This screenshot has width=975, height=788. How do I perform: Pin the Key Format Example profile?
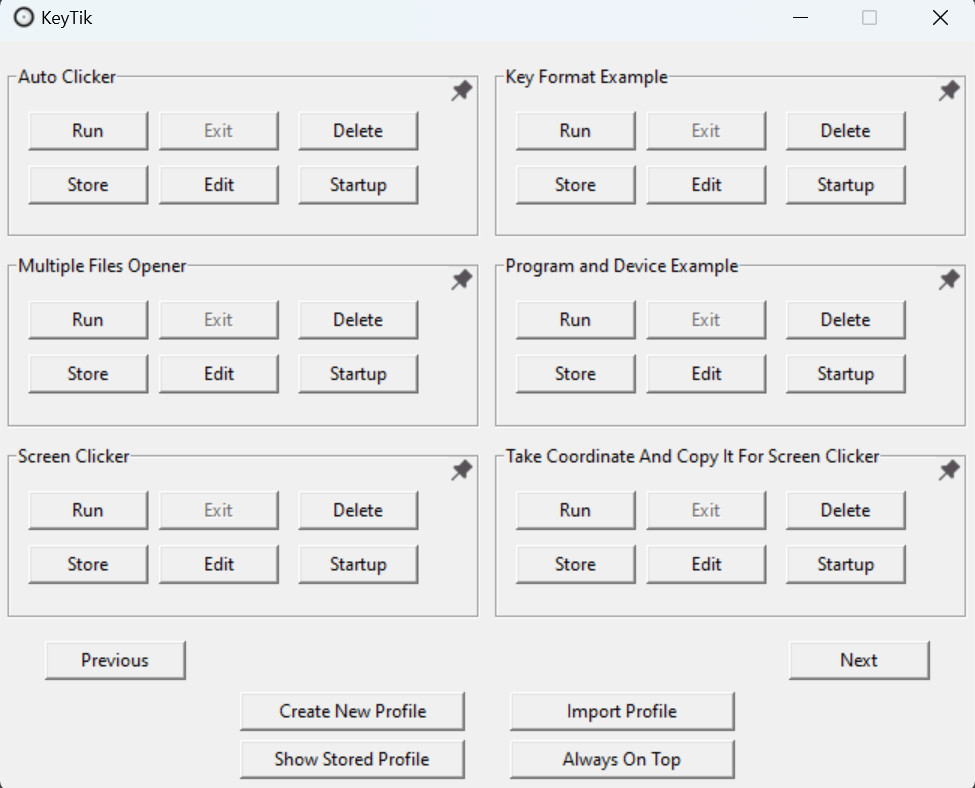click(949, 92)
